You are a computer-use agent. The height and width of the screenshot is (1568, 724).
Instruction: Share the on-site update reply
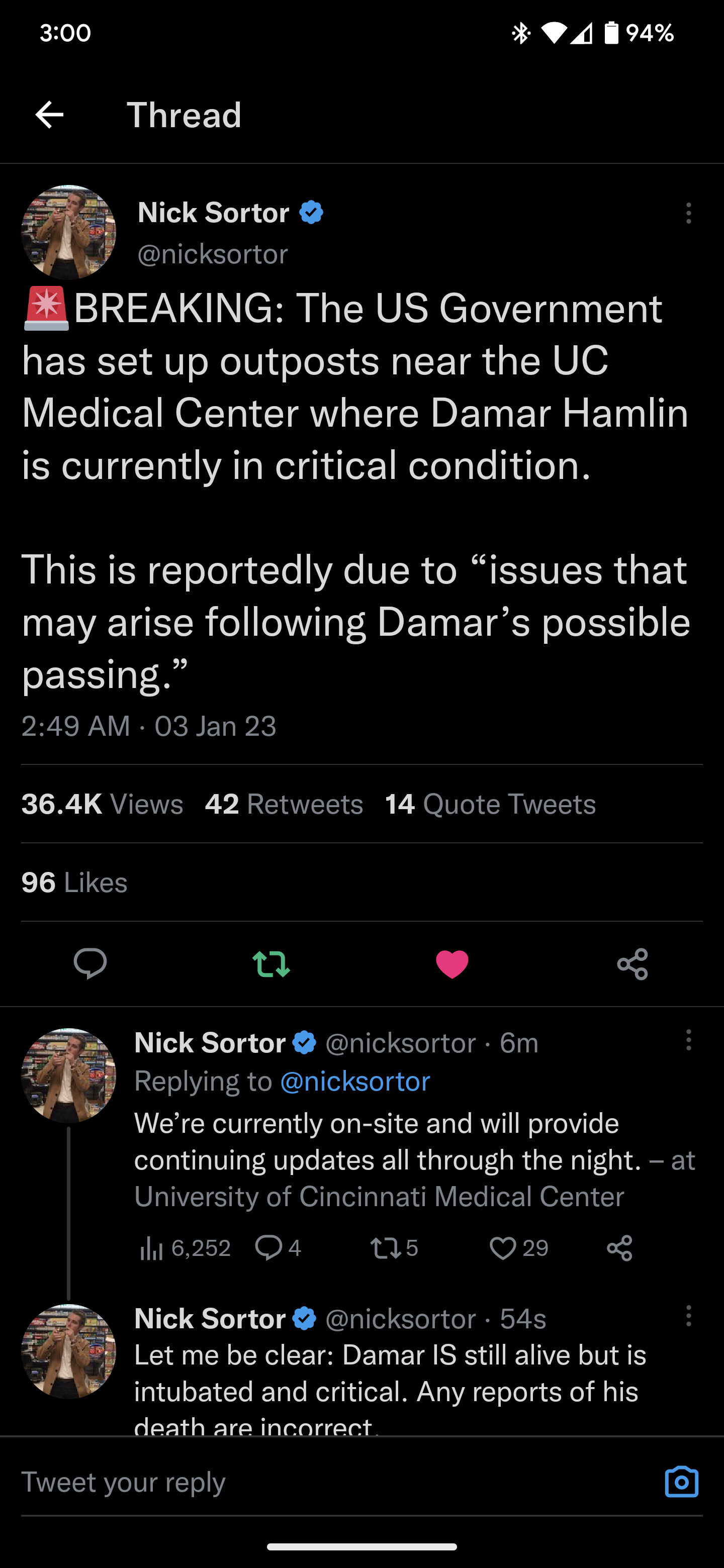click(620, 1248)
